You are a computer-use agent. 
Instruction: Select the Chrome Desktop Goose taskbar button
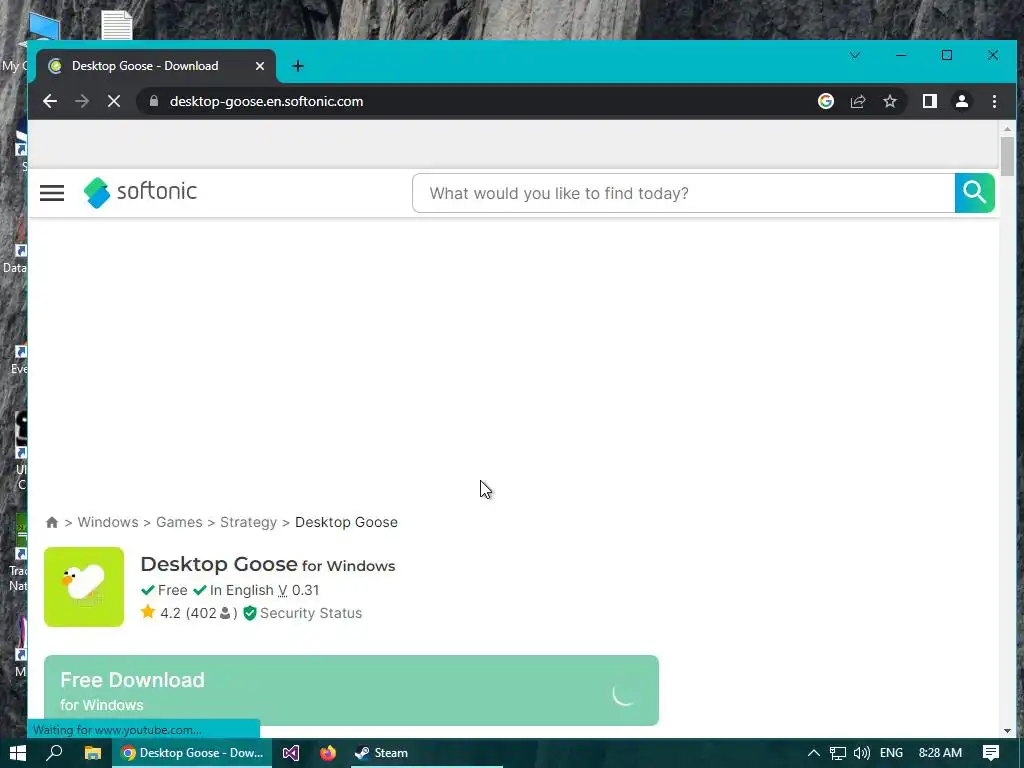(x=192, y=753)
